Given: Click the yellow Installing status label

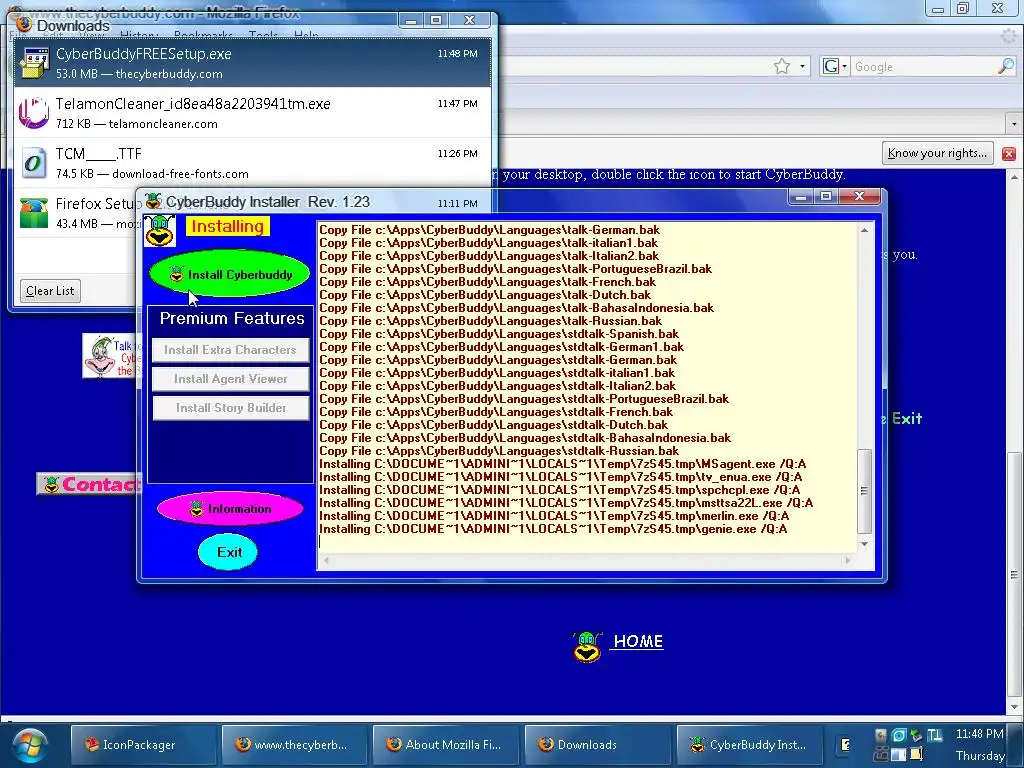Looking at the screenshot, I should [x=227, y=227].
